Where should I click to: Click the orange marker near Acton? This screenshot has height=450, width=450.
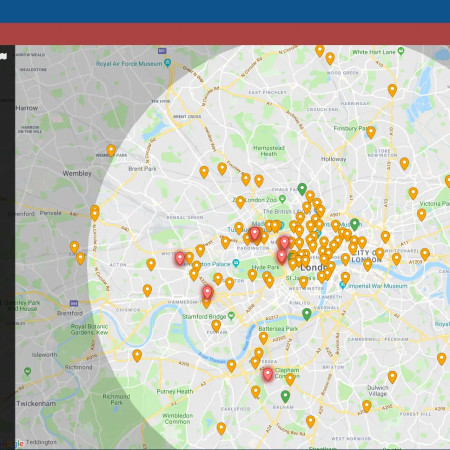coord(151,264)
